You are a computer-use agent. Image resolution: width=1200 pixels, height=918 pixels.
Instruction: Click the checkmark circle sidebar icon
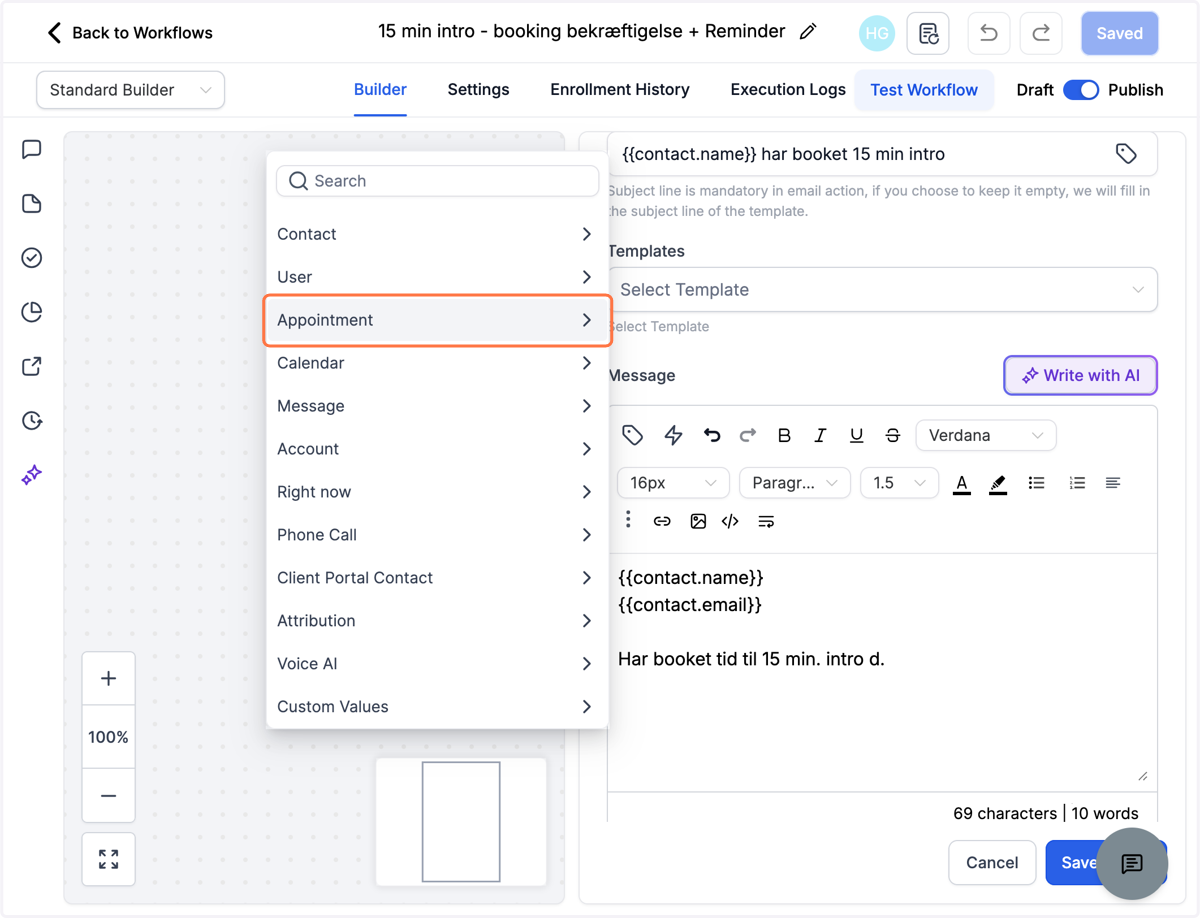(32, 258)
